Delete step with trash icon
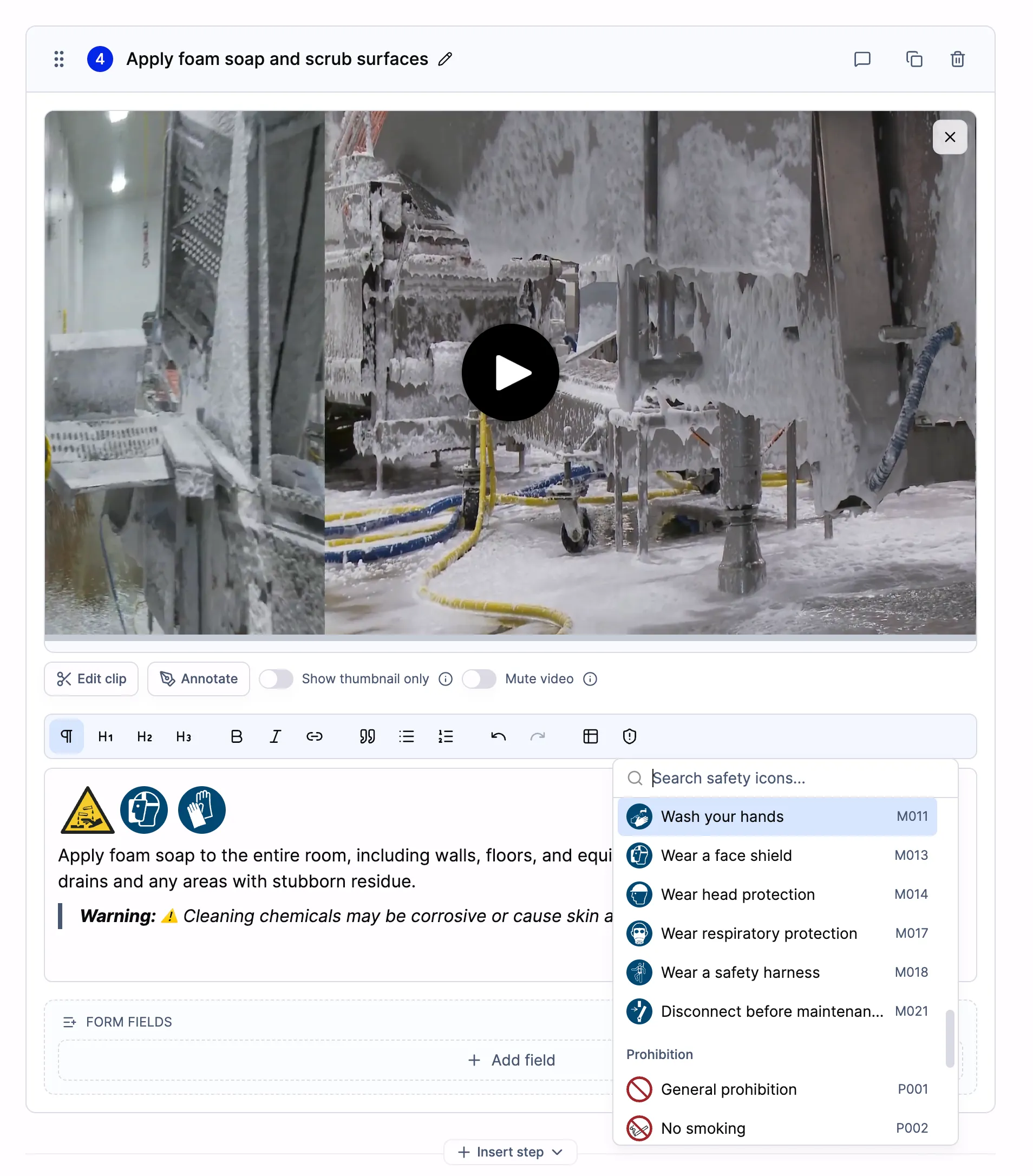This screenshot has height=1176, width=1033. pos(958,59)
